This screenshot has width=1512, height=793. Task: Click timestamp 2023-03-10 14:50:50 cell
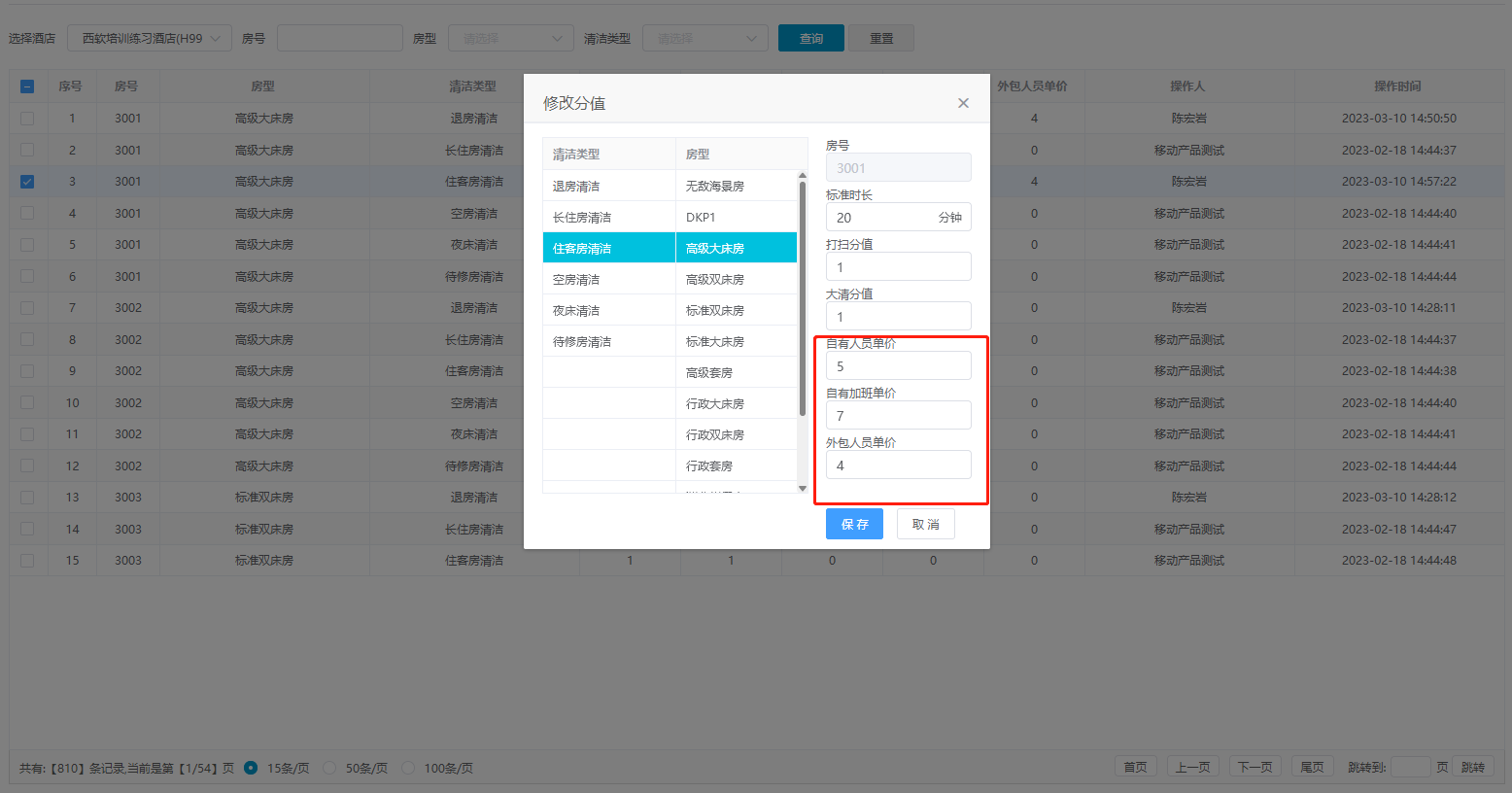tap(1399, 119)
